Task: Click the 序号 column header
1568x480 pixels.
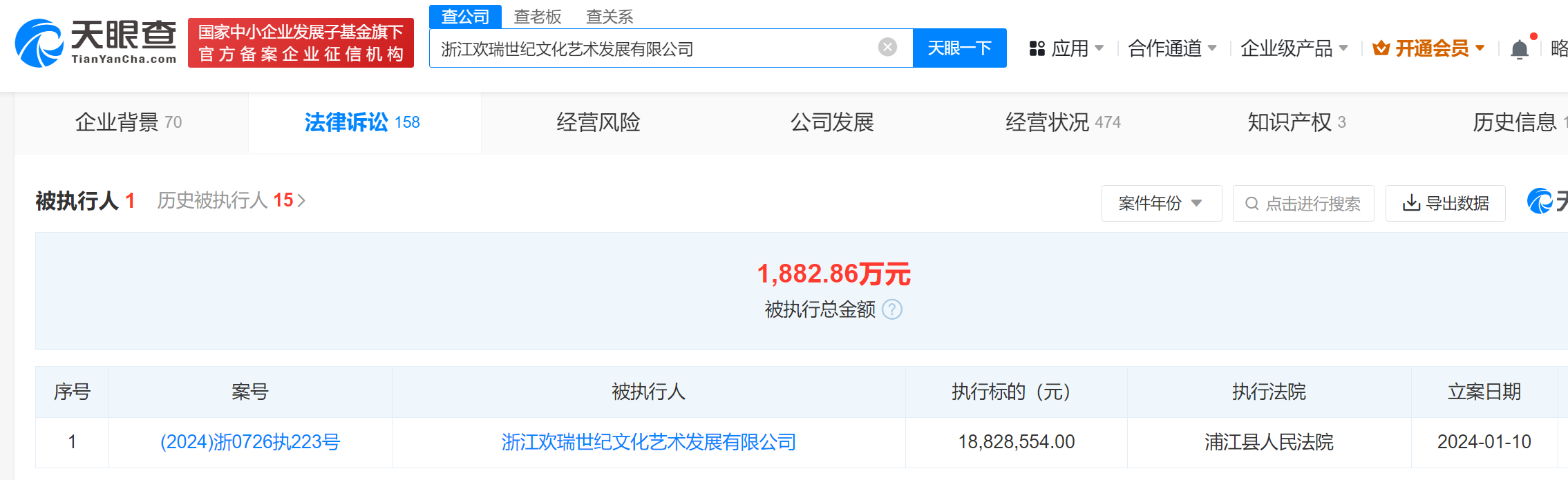Action: pyautogui.click(x=72, y=392)
